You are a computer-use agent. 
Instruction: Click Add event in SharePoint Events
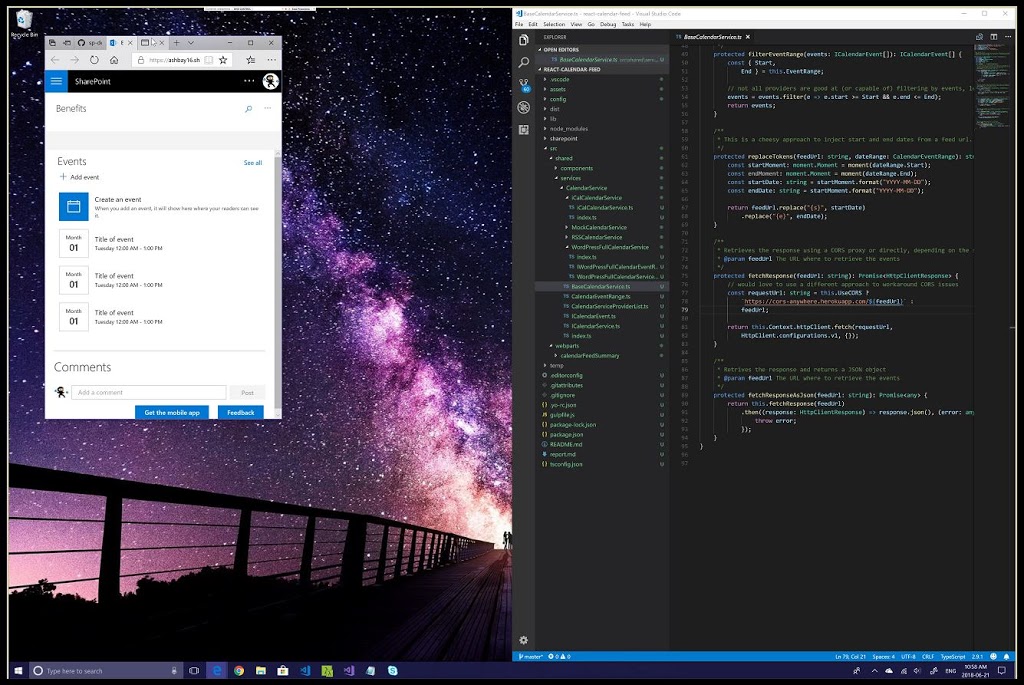(x=79, y=177)
